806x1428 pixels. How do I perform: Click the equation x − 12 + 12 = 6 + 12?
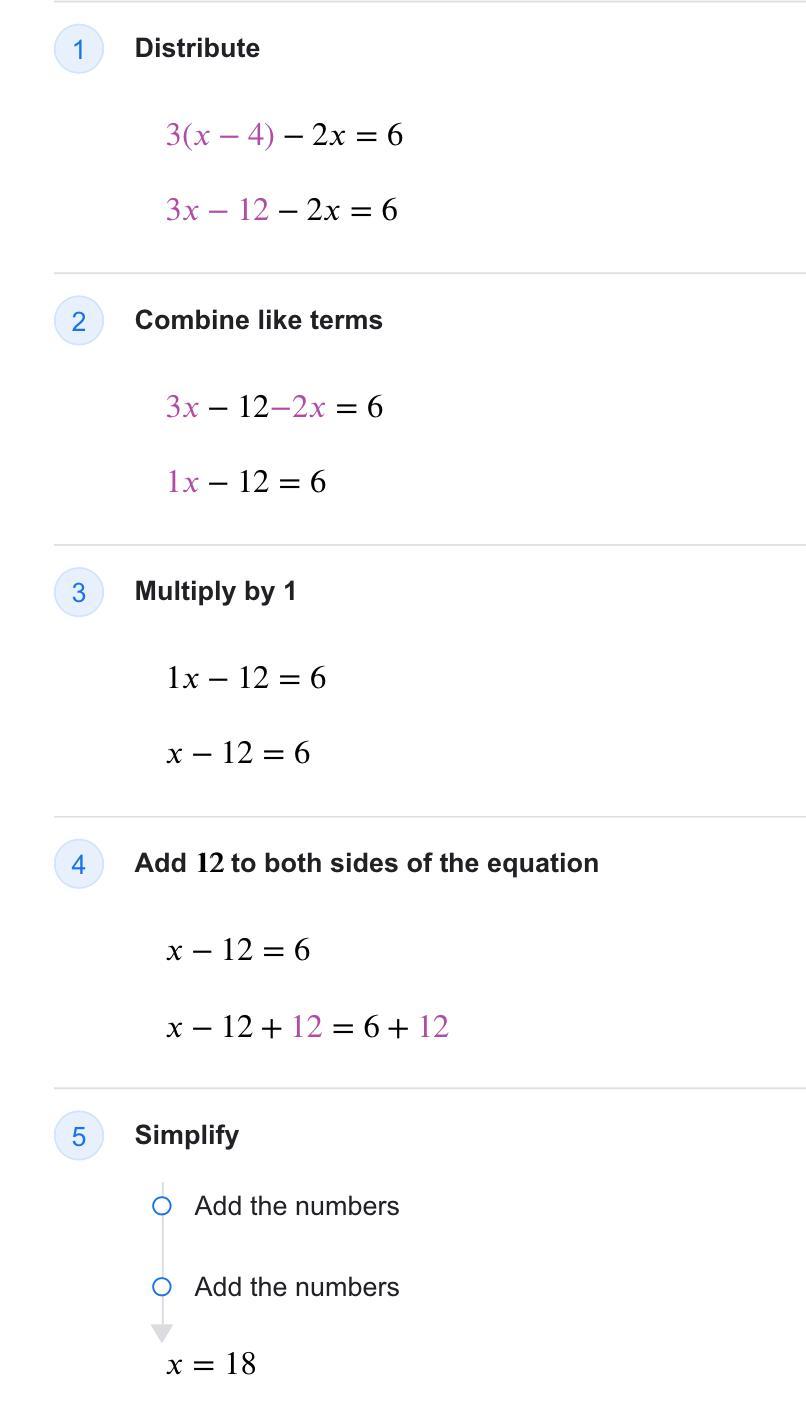point(307,1027)
